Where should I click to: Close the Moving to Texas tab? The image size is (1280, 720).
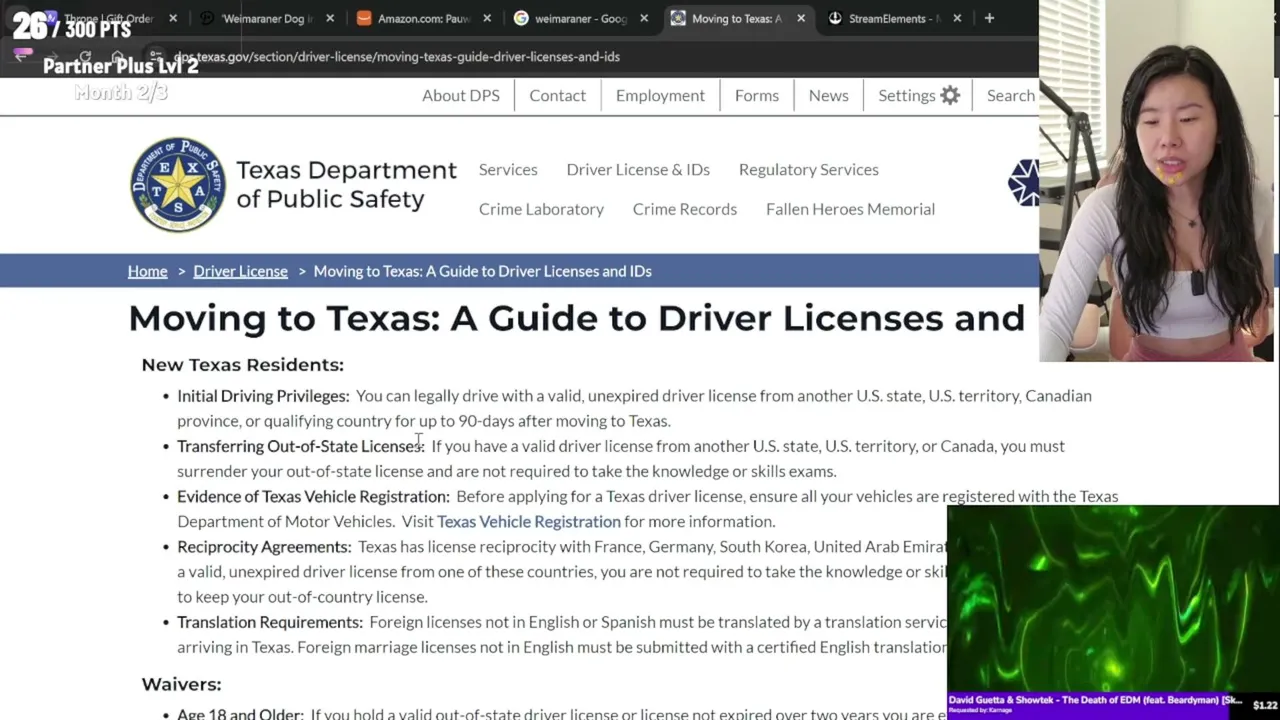tap(801, 18)
